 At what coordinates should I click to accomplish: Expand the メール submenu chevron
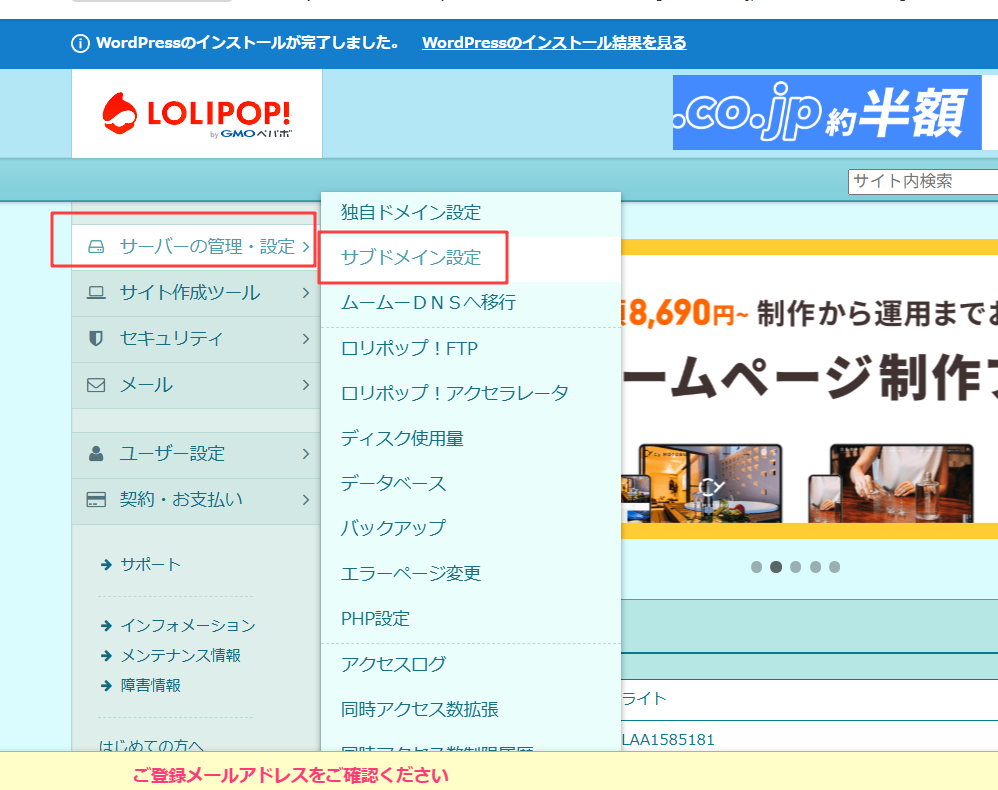(x=306, y=384)
